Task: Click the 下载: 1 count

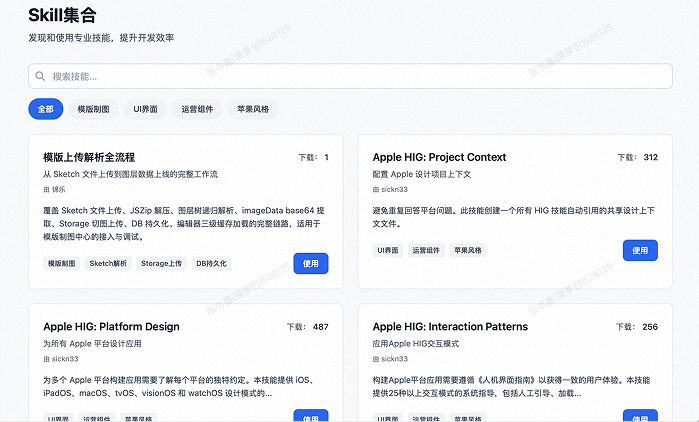Action: 313,157
